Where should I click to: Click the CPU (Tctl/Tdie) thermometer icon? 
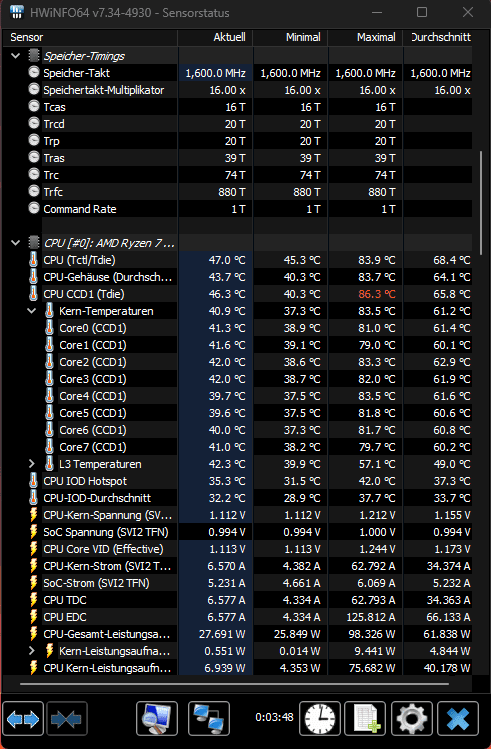33,260
